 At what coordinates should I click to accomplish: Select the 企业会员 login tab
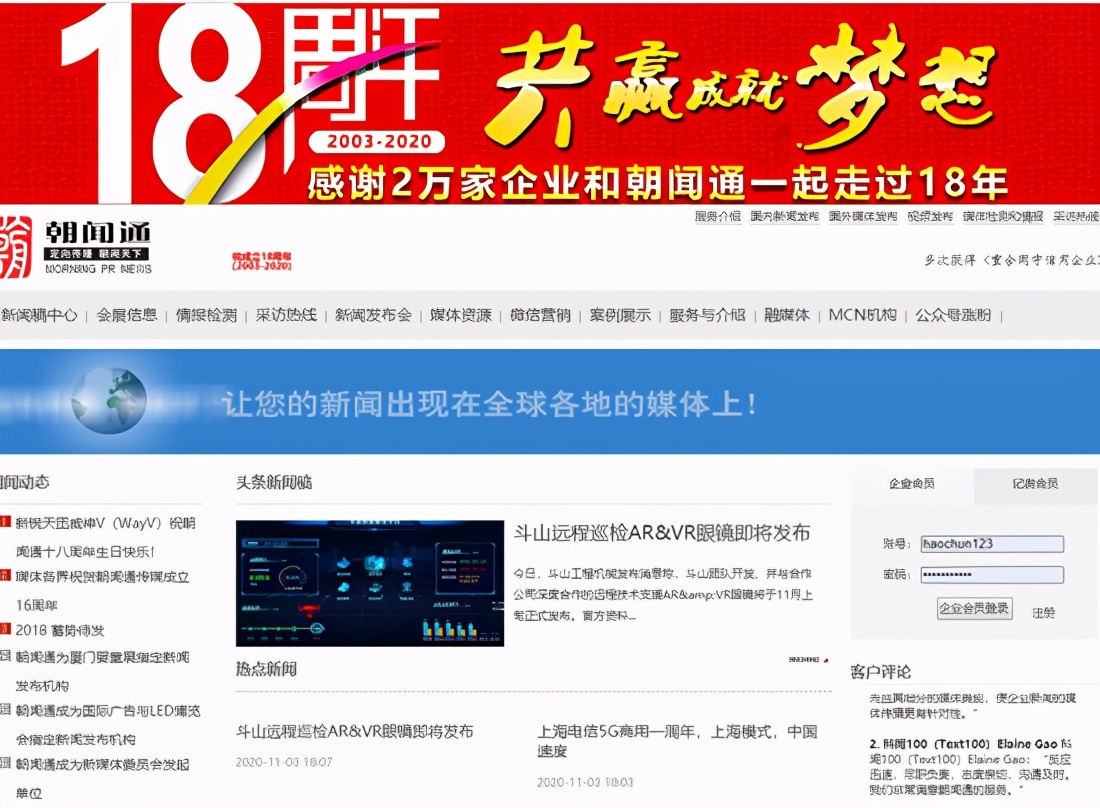pyautogui.click(x=915, y=486)
